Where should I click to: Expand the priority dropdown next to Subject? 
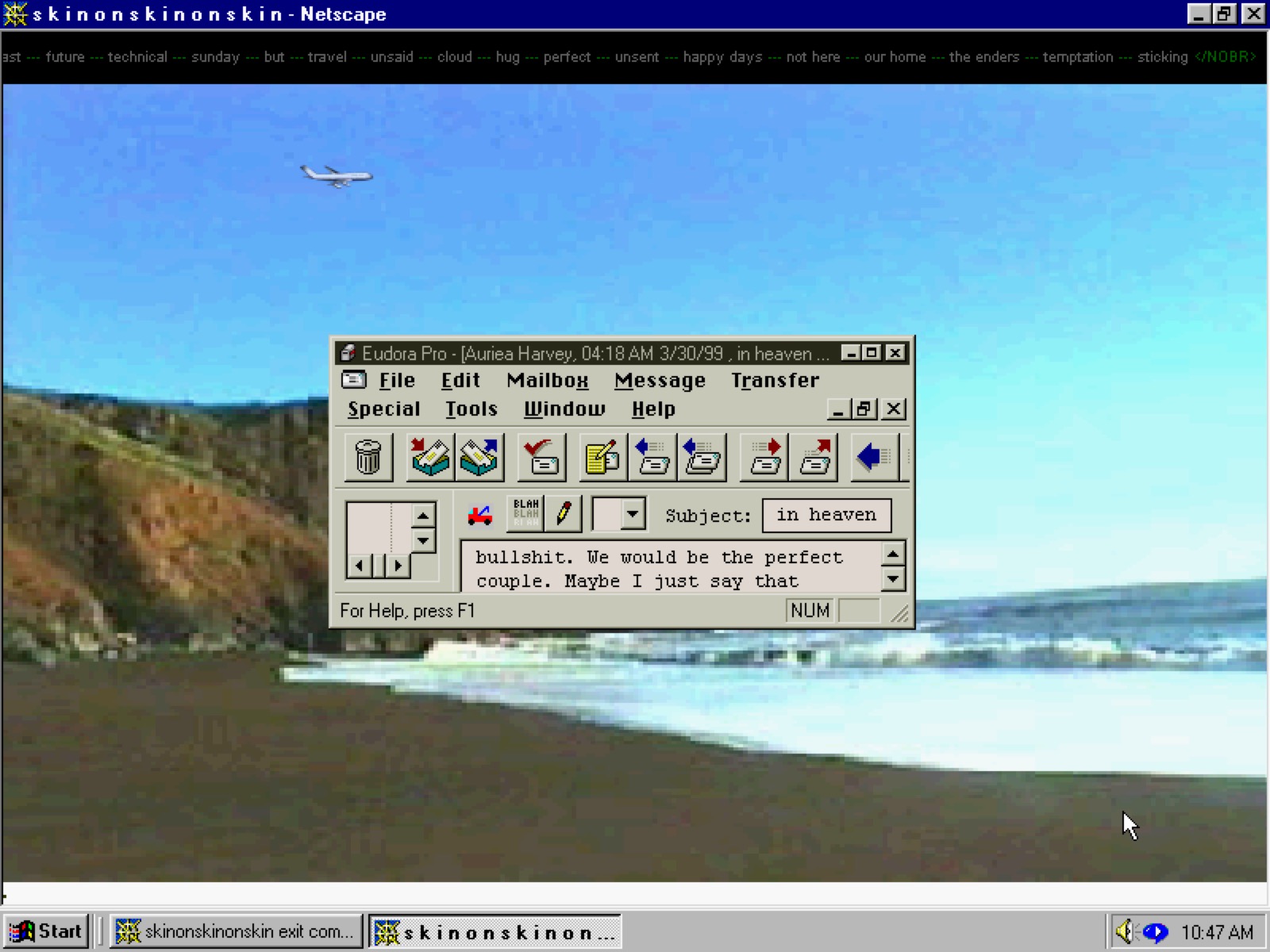633,514
